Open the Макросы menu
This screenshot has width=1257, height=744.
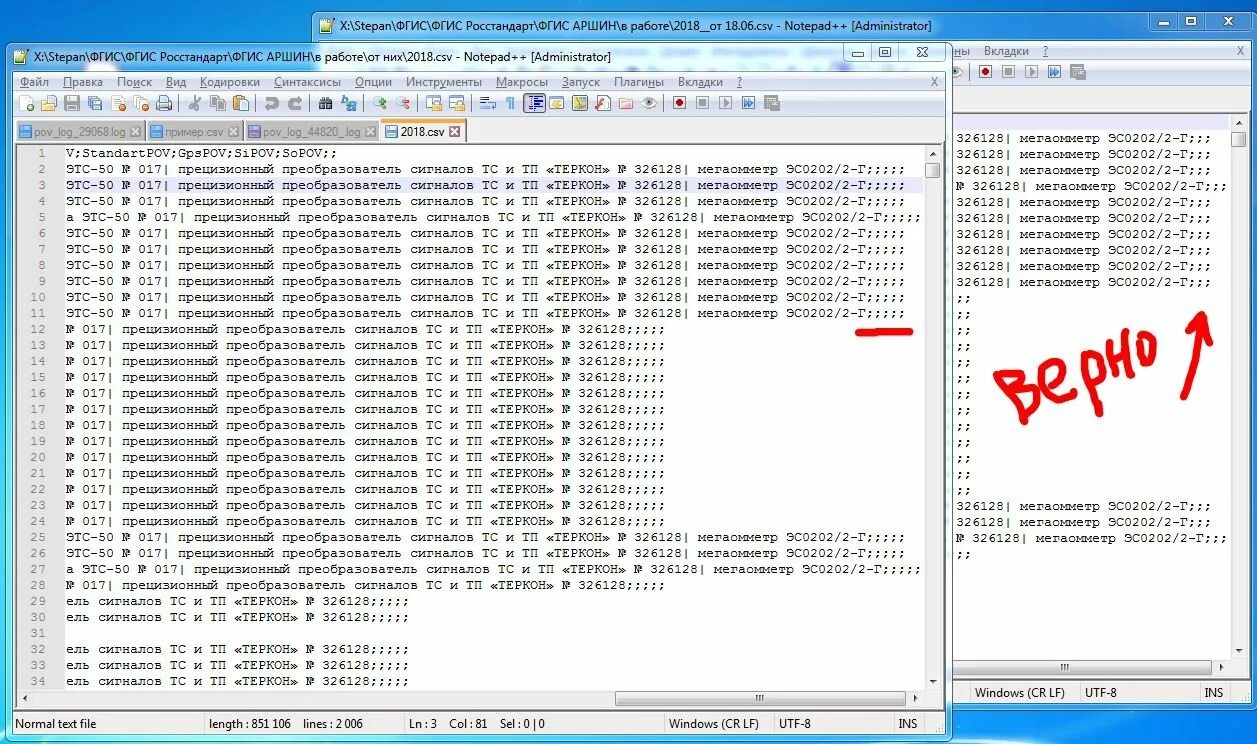[521, 82]
